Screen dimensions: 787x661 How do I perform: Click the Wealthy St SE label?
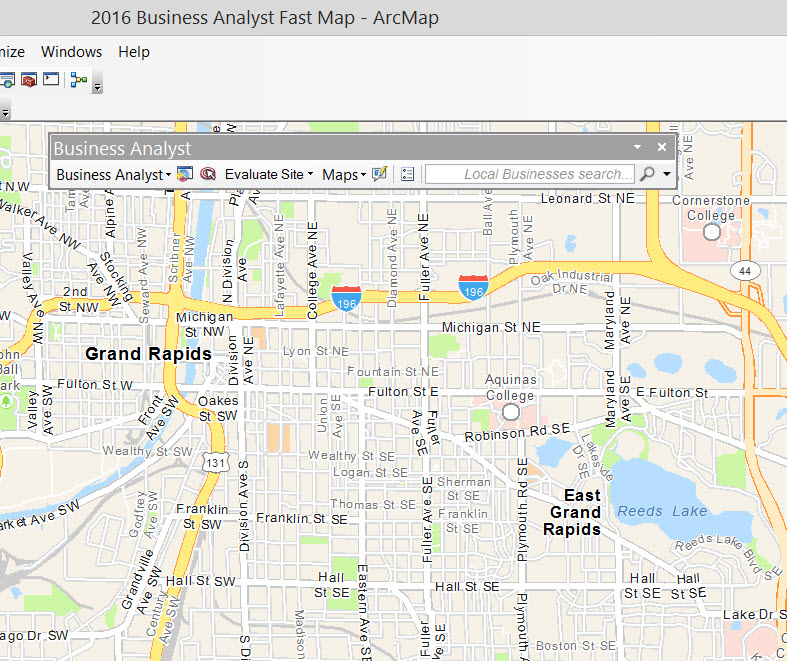(x=351, y=456)
